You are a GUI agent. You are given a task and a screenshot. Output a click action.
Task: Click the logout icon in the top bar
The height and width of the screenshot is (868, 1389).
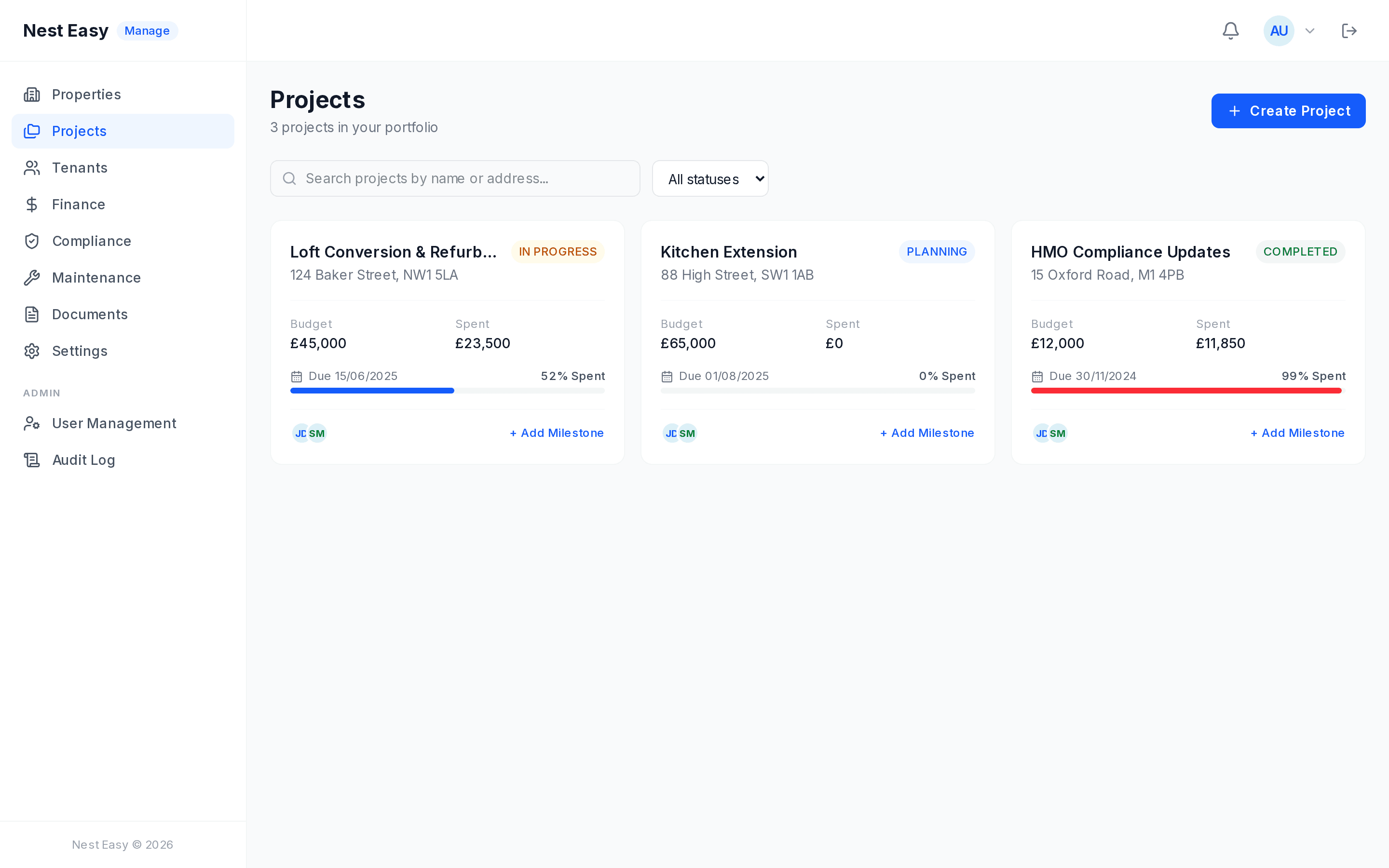pyautogui.click(x=1349, y=30)
